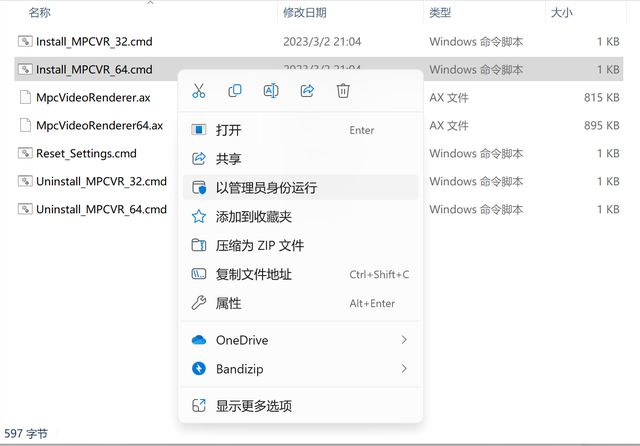Click the Delete trash can icon
The width and height of the screenshot is (640, 446).
[343, 91]
